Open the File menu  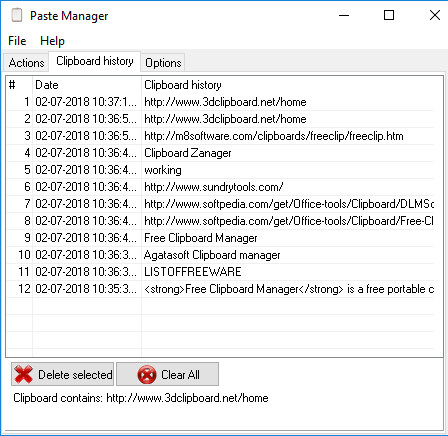tap(17, 41)
